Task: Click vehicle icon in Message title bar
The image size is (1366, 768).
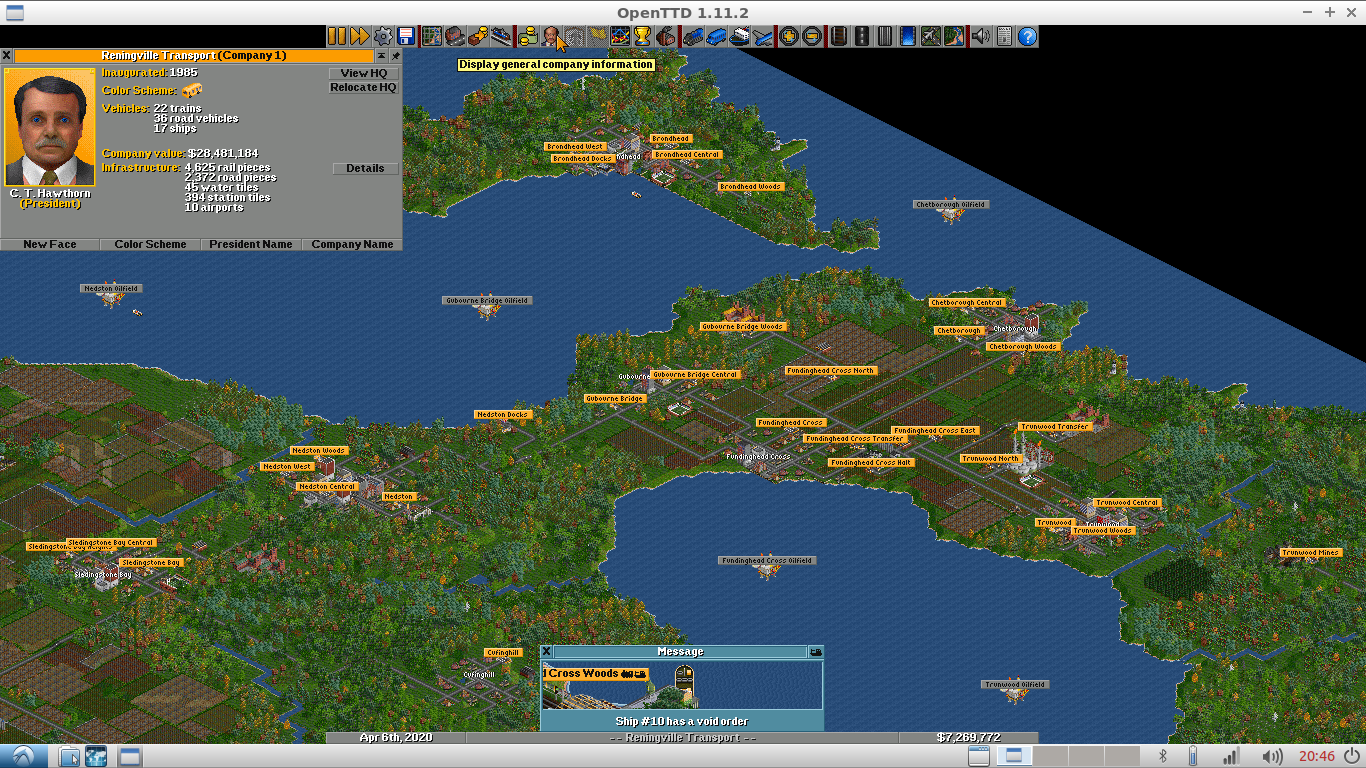Action: 816,651
